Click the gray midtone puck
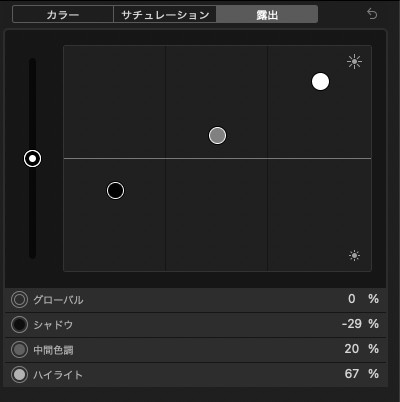Screen dimensions: 400x402 pos(217,135)
